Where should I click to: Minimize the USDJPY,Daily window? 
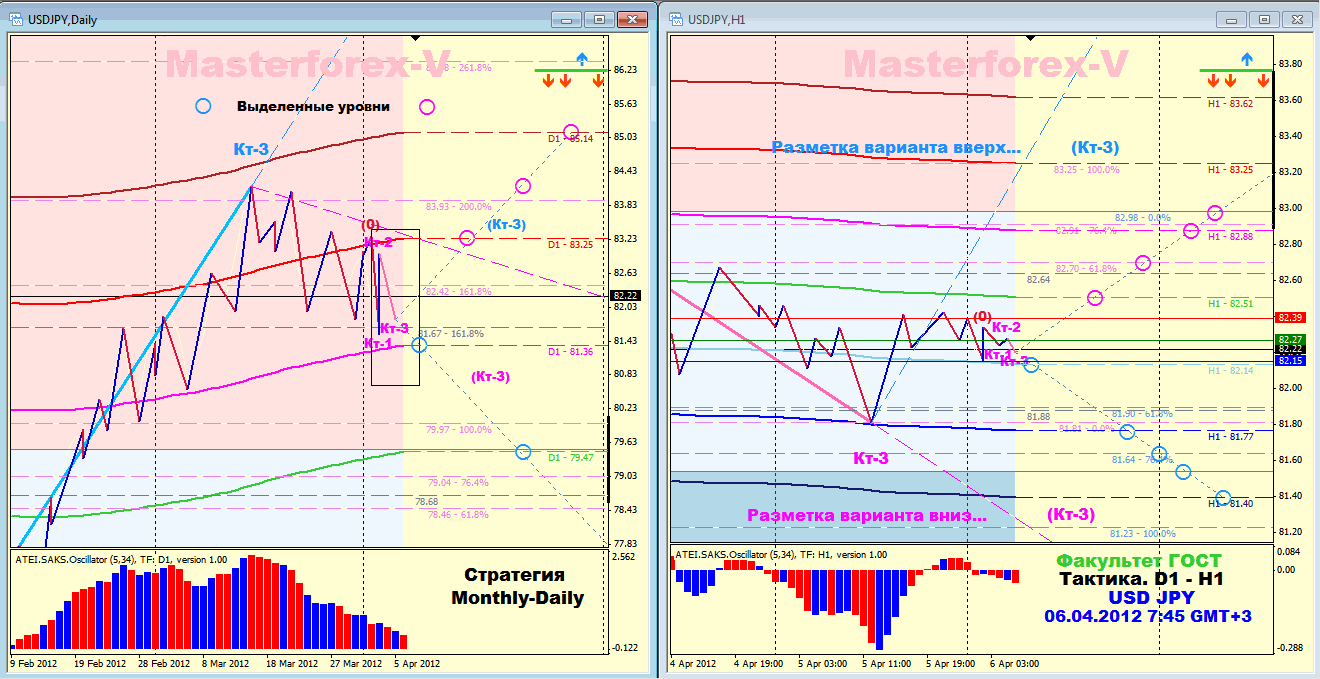click(x=568, y=19)
